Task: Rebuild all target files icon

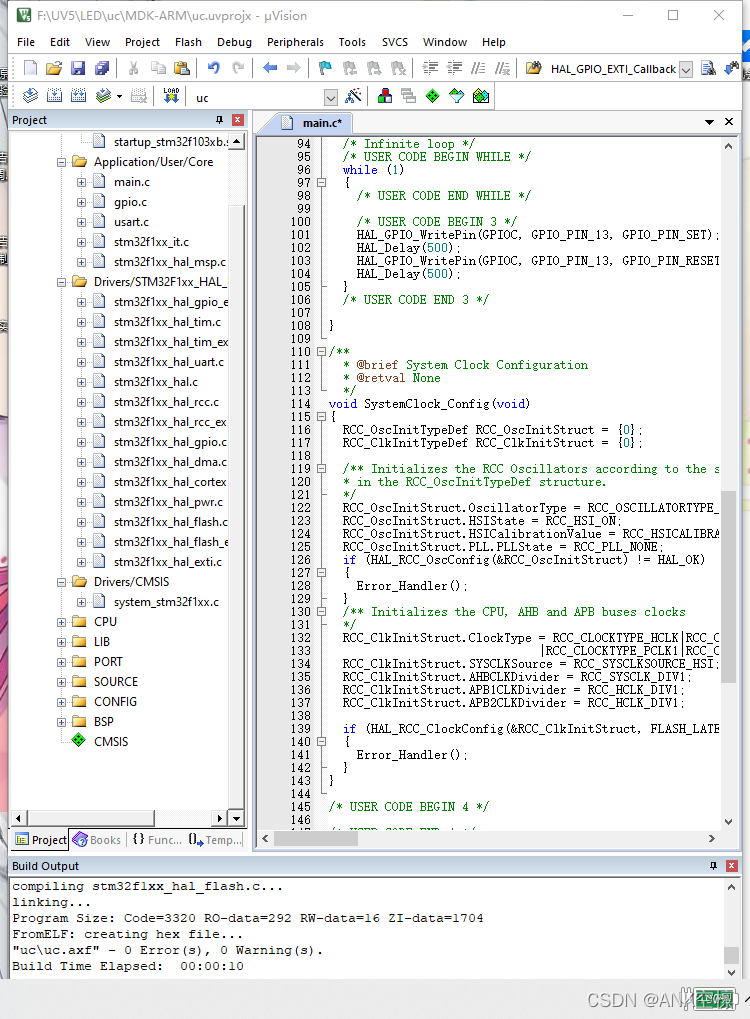Action: 79,96
